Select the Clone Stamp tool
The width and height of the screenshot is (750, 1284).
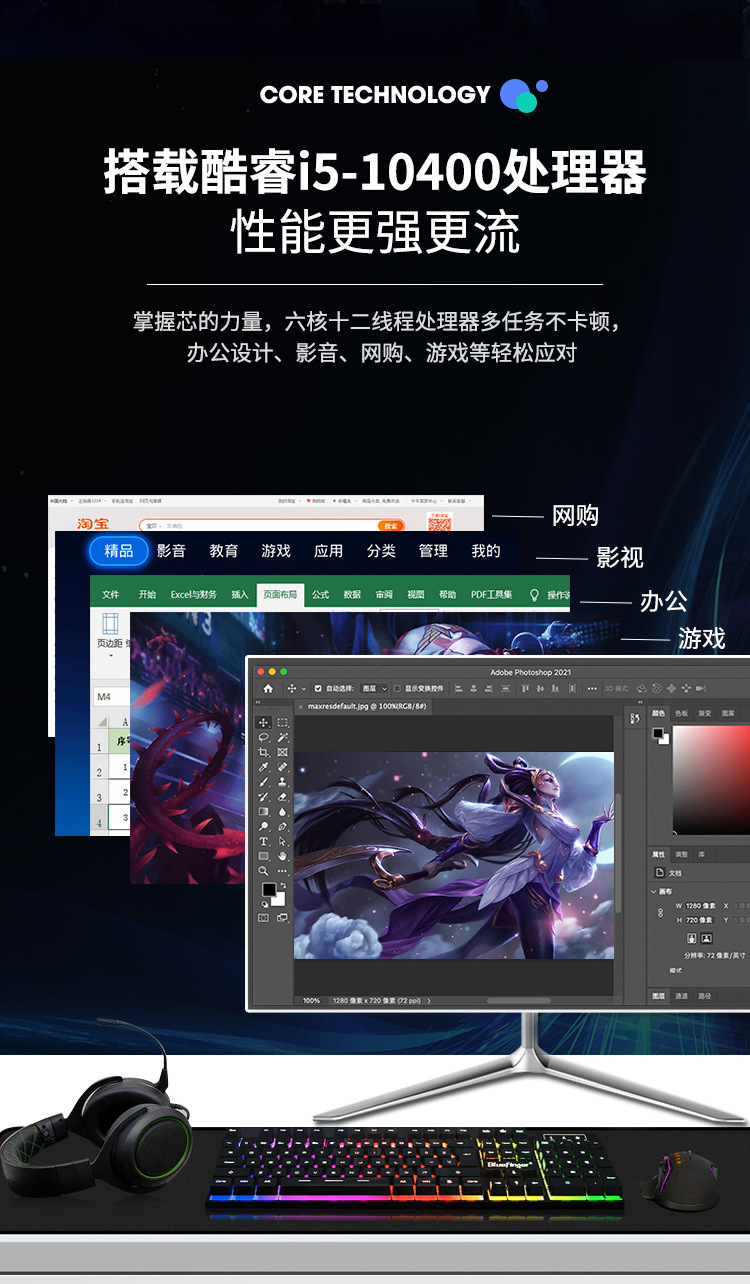pyautogui.click(x=282, y=782)
